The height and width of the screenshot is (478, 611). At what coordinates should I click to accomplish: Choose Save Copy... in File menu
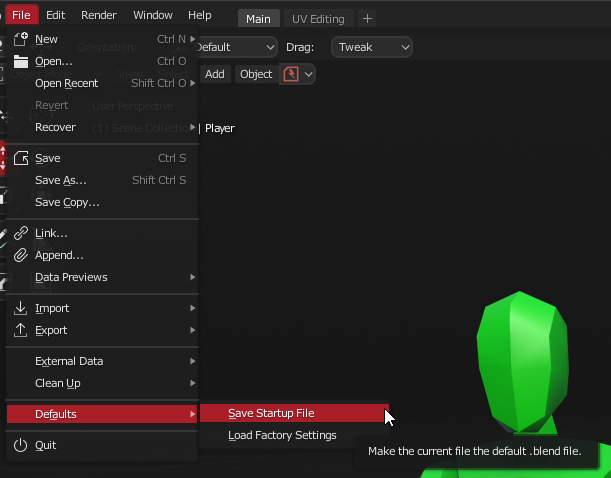tap(102, 202)
